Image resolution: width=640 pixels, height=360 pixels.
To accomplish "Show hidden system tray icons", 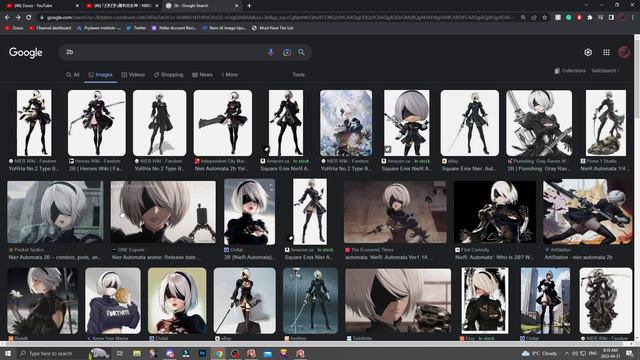I will pyautogui.click(x=567, y=353).
